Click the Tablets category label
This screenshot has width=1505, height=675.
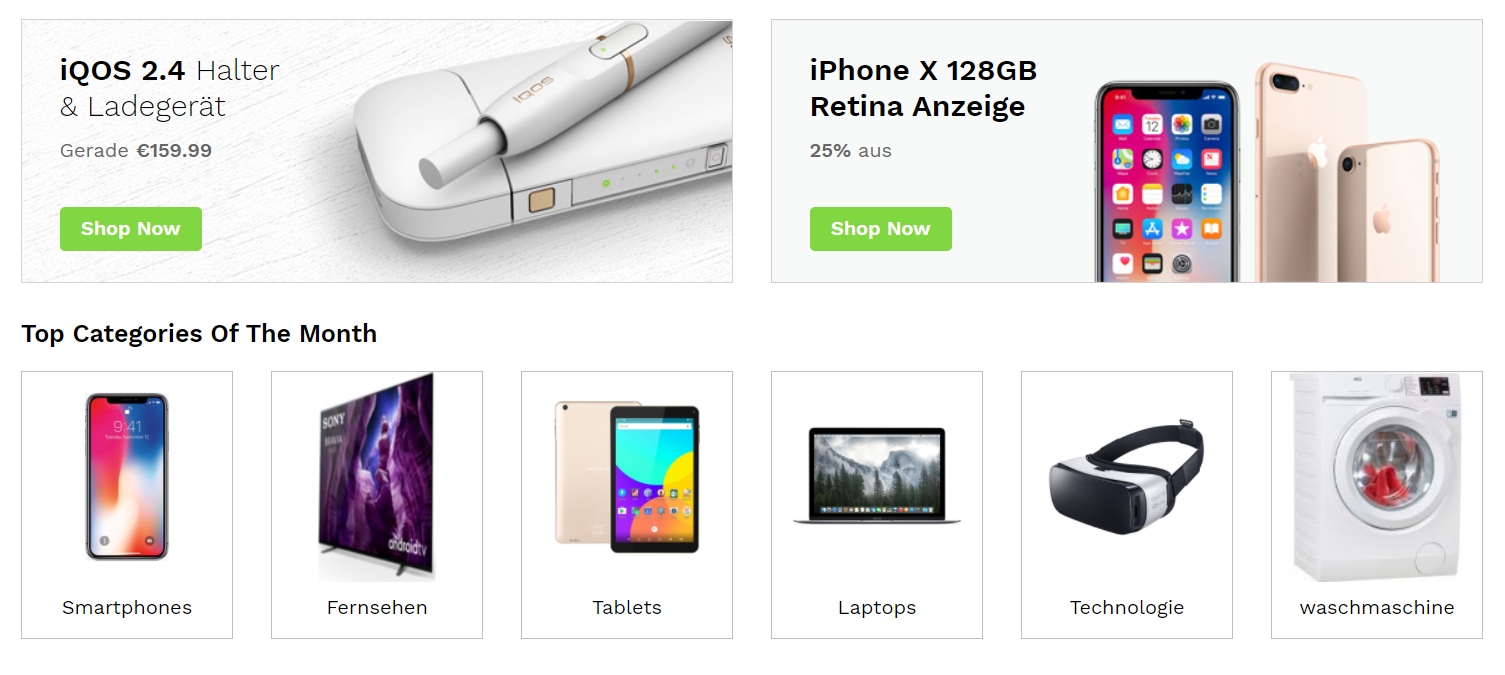(x=627, y=607)
